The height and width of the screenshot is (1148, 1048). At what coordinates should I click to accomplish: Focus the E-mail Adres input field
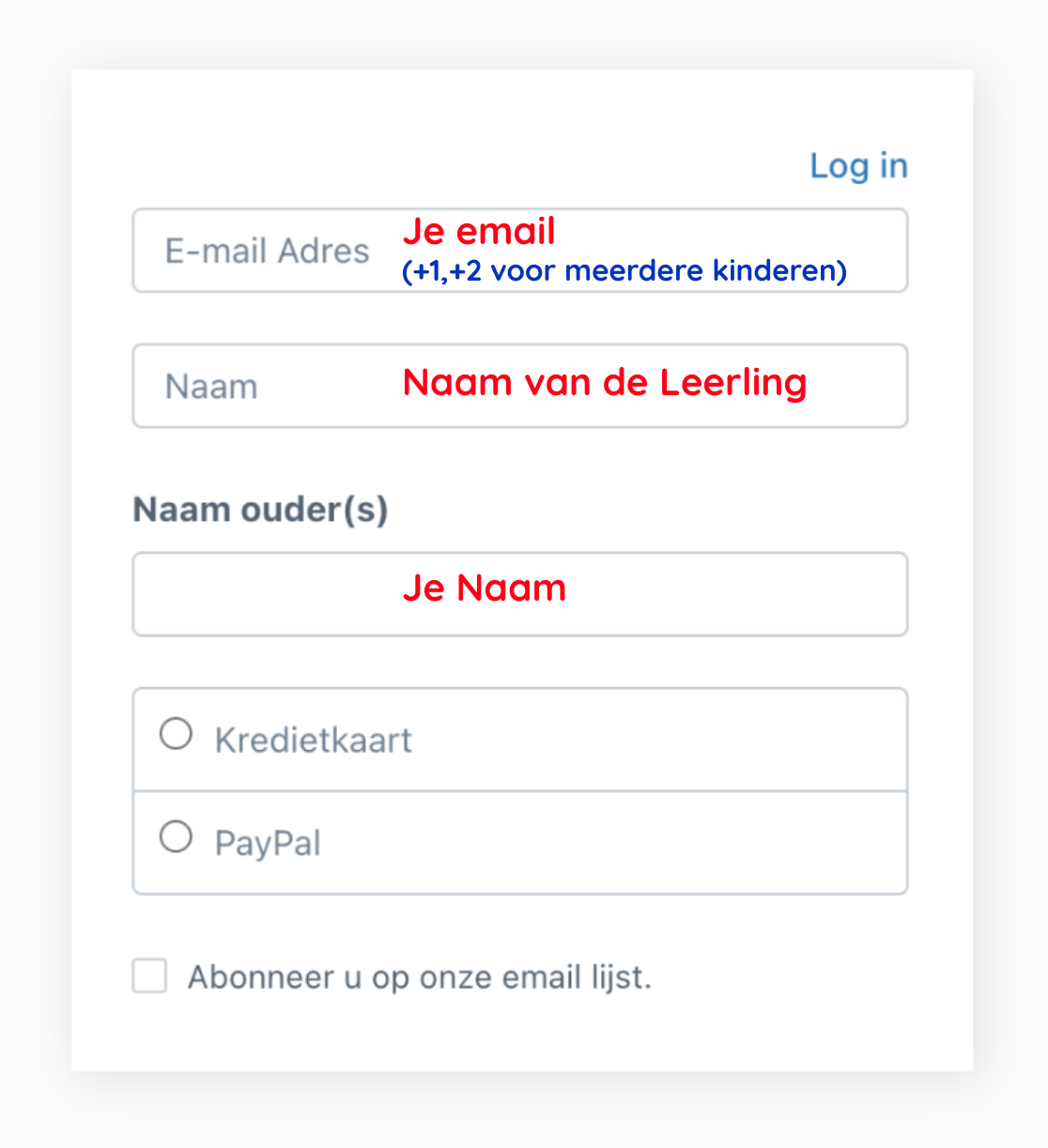coord(519,251)
